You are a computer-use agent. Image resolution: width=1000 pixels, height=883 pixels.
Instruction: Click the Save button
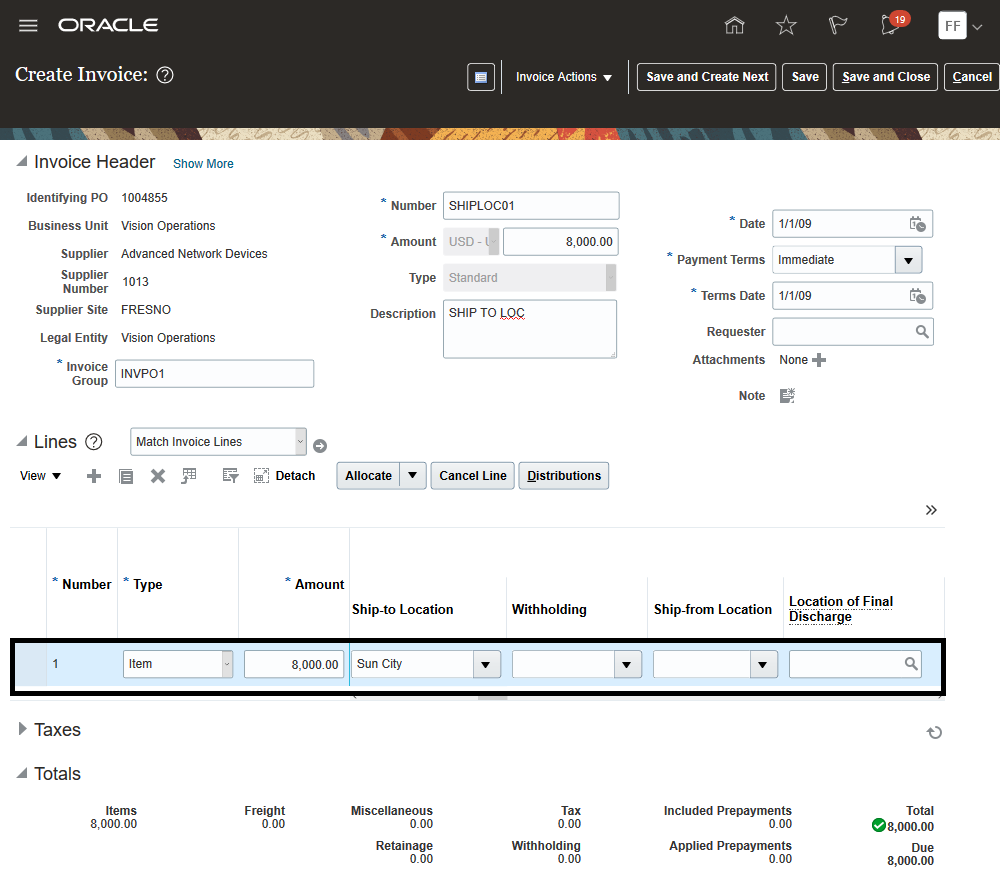[x=805, y=77]
